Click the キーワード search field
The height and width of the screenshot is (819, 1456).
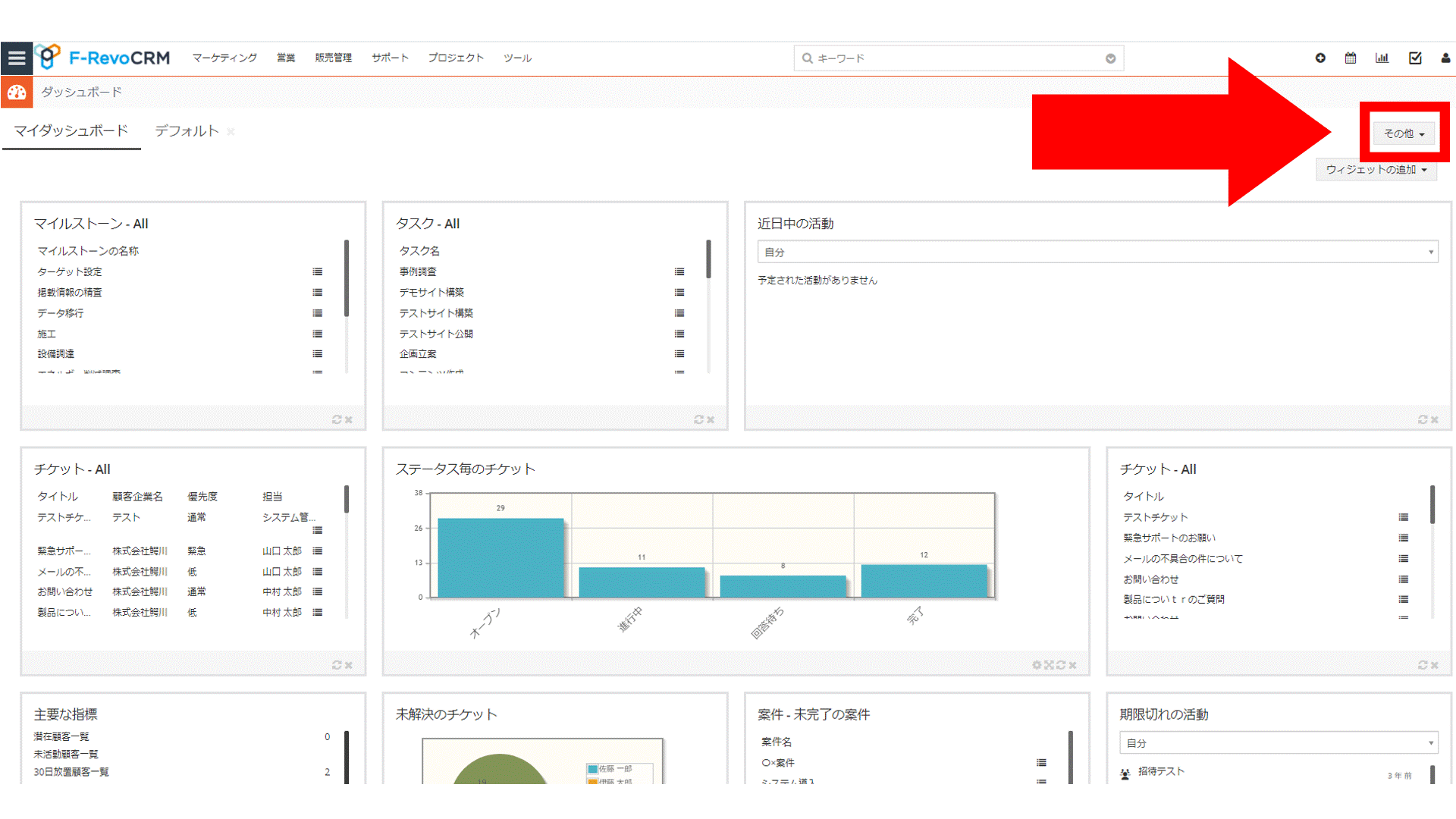pyautogui.click(x=959, y=58)
